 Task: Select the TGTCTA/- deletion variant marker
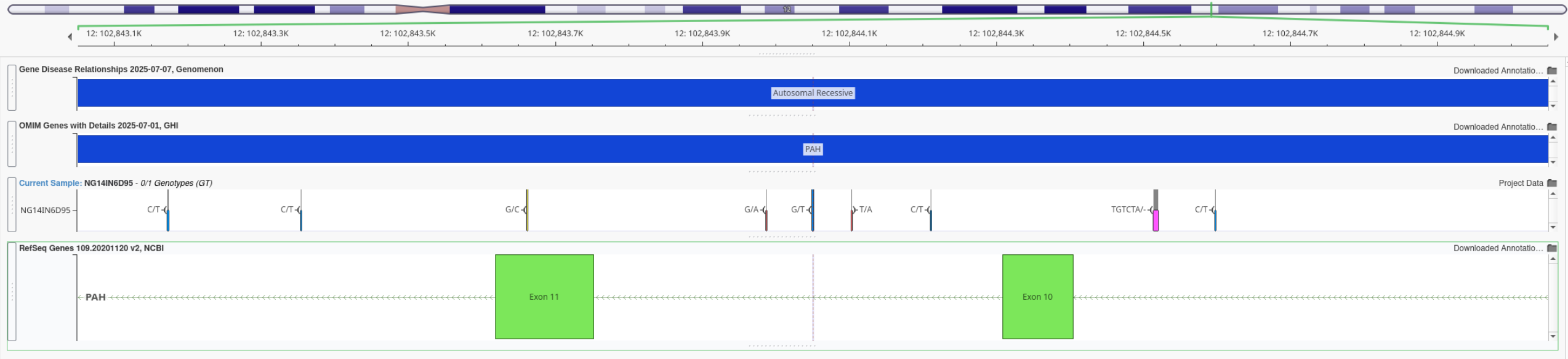click(x=1156, y=219)
